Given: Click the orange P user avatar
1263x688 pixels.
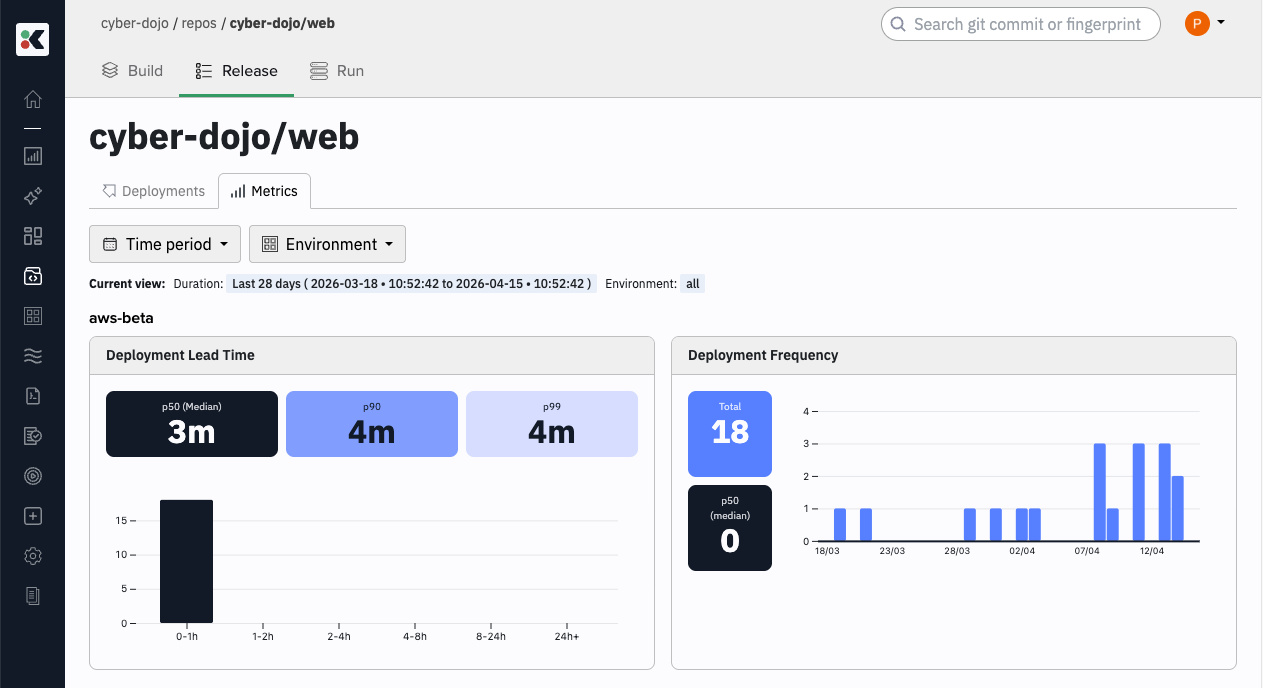Looking at the screenshot, I should click(x=1197, y=23).
